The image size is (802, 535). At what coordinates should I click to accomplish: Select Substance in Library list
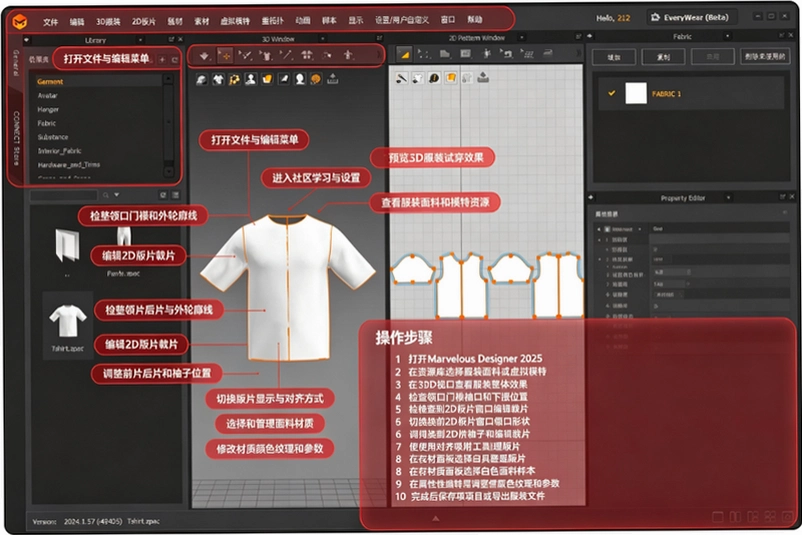[x=53, y=137]
